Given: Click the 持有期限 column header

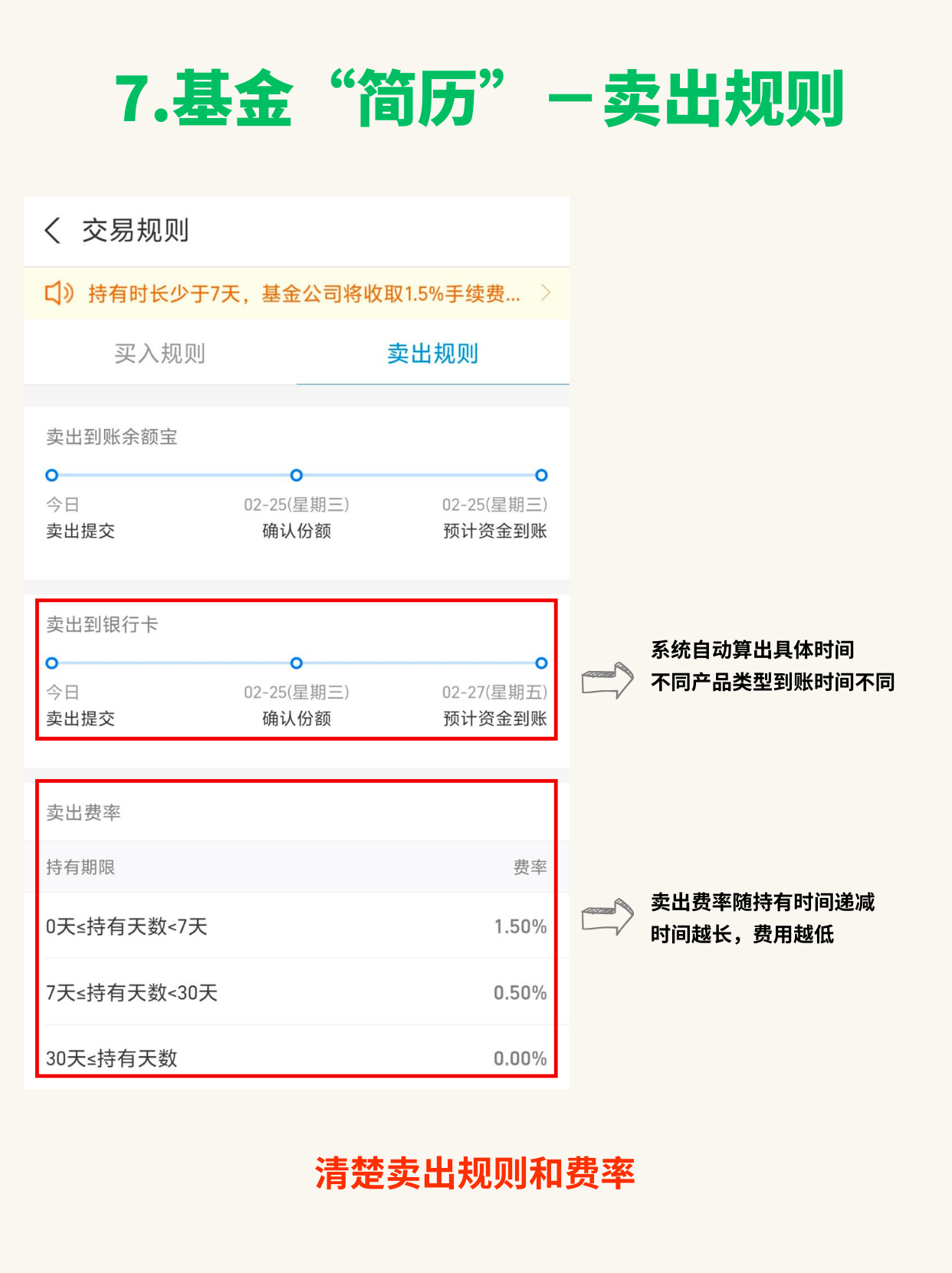Looking at the screenshot, I should point(80,867).
